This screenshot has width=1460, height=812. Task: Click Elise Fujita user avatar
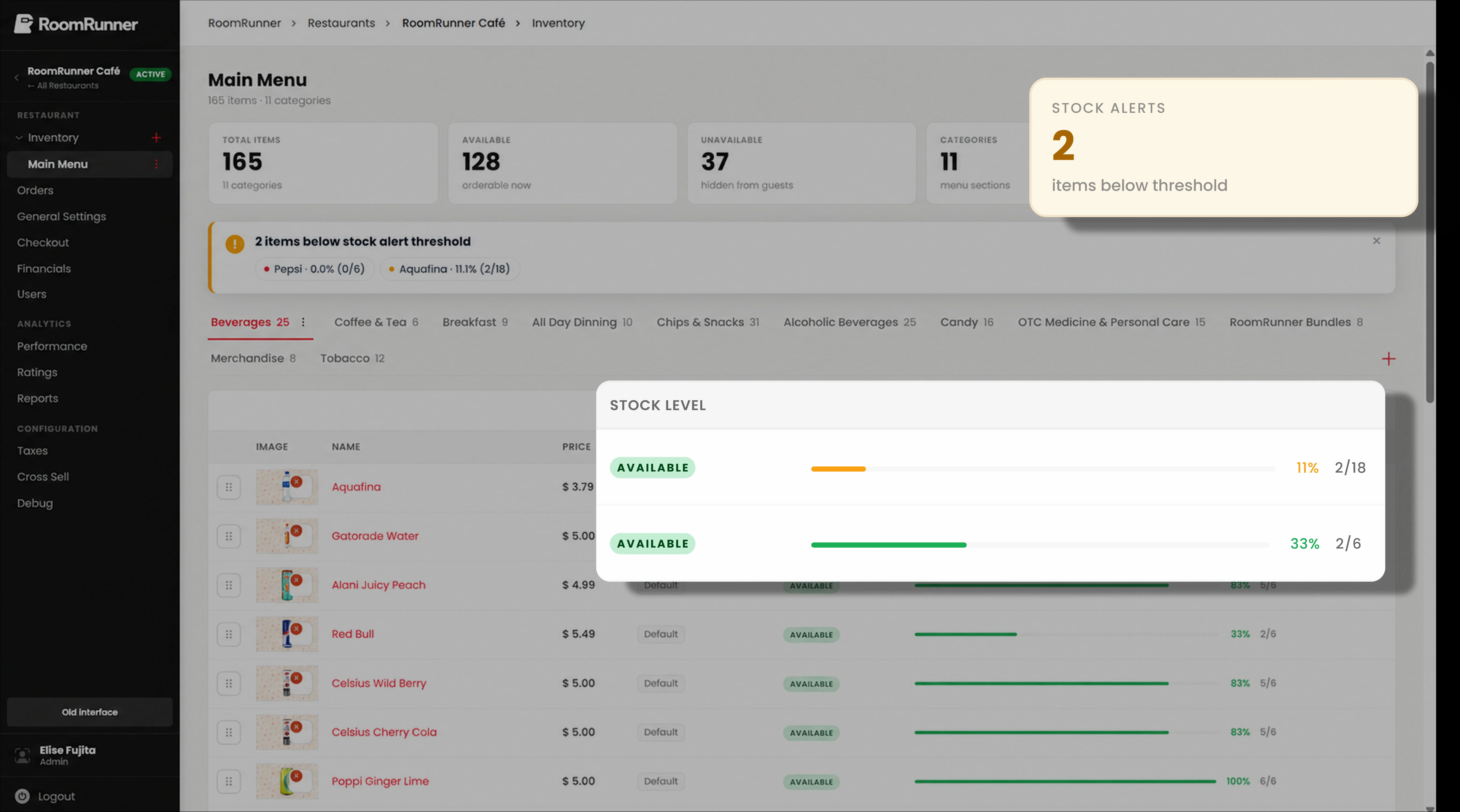22,755
